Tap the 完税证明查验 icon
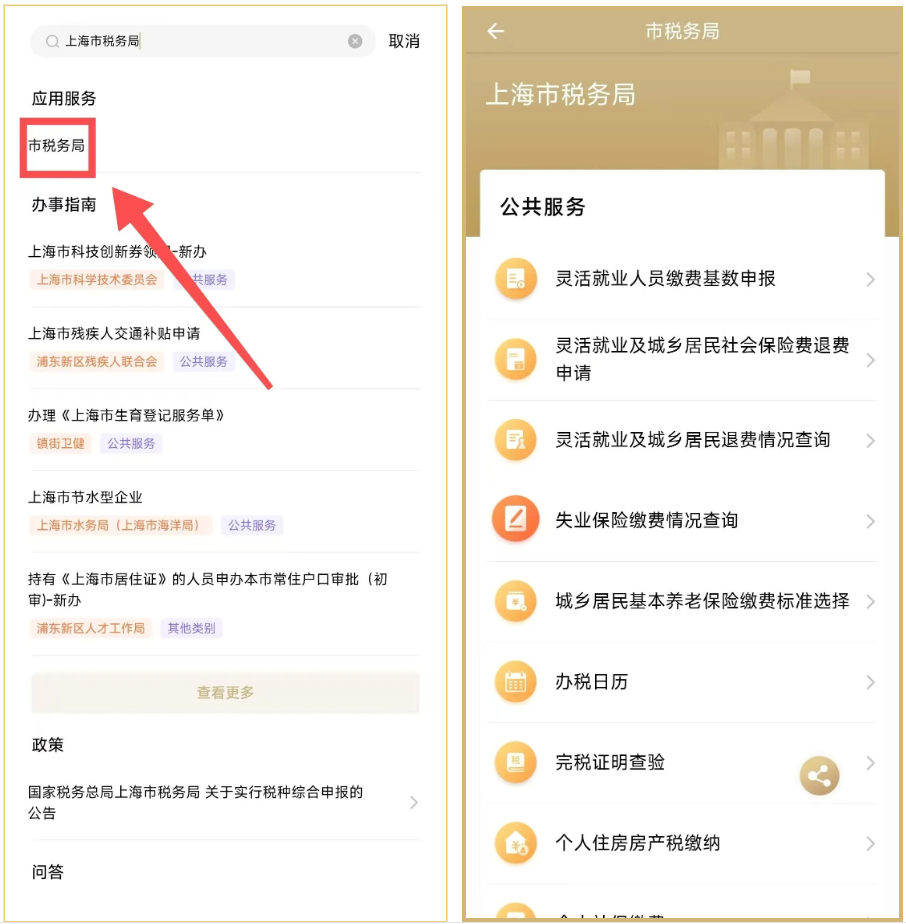This screenshot has width=906, height=924. click(x=516, y=762)
